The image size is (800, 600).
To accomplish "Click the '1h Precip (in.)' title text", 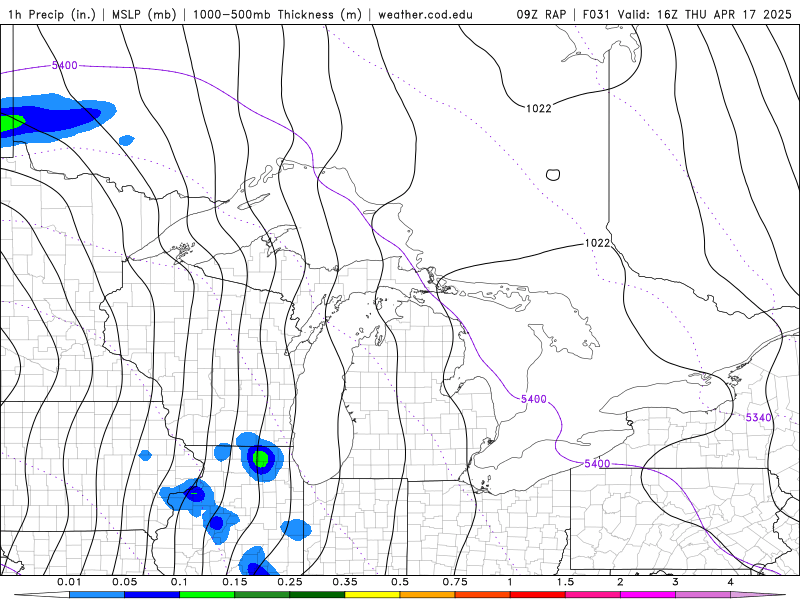I will tap(52, 14).
